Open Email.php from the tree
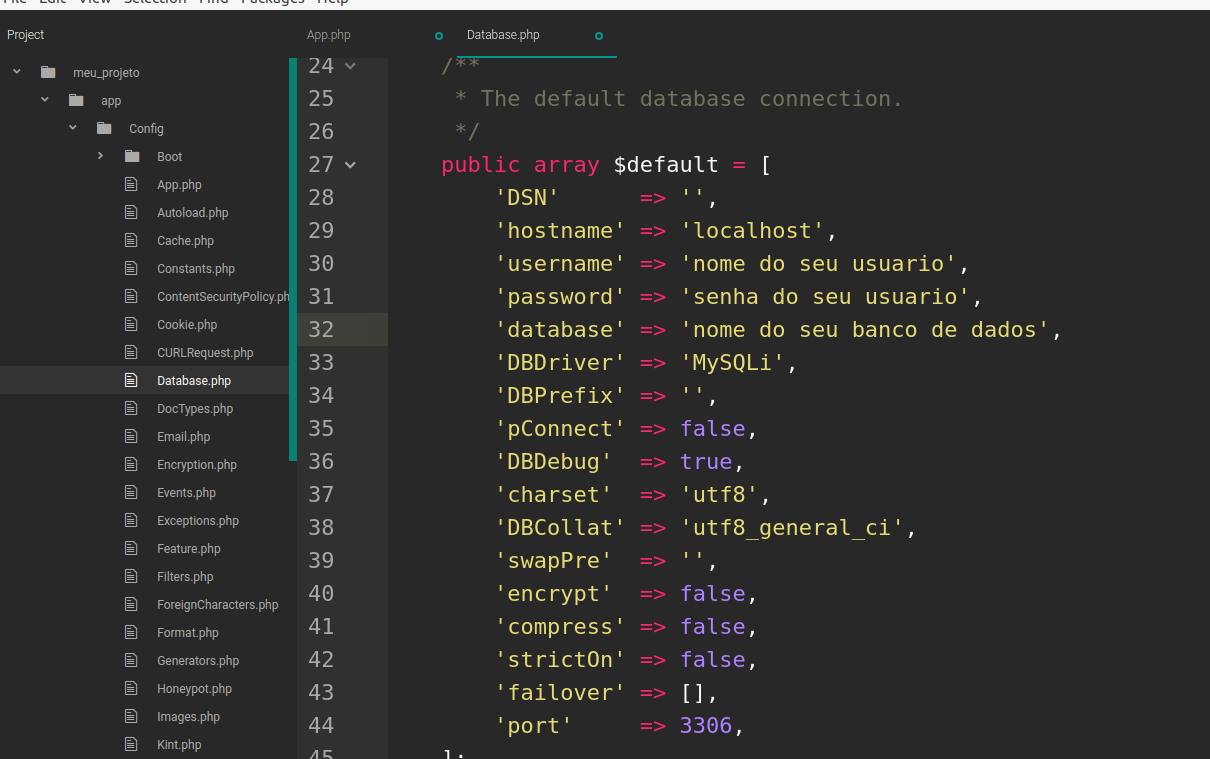Viewport: 1210px width, 759px height. click(183, 437)
